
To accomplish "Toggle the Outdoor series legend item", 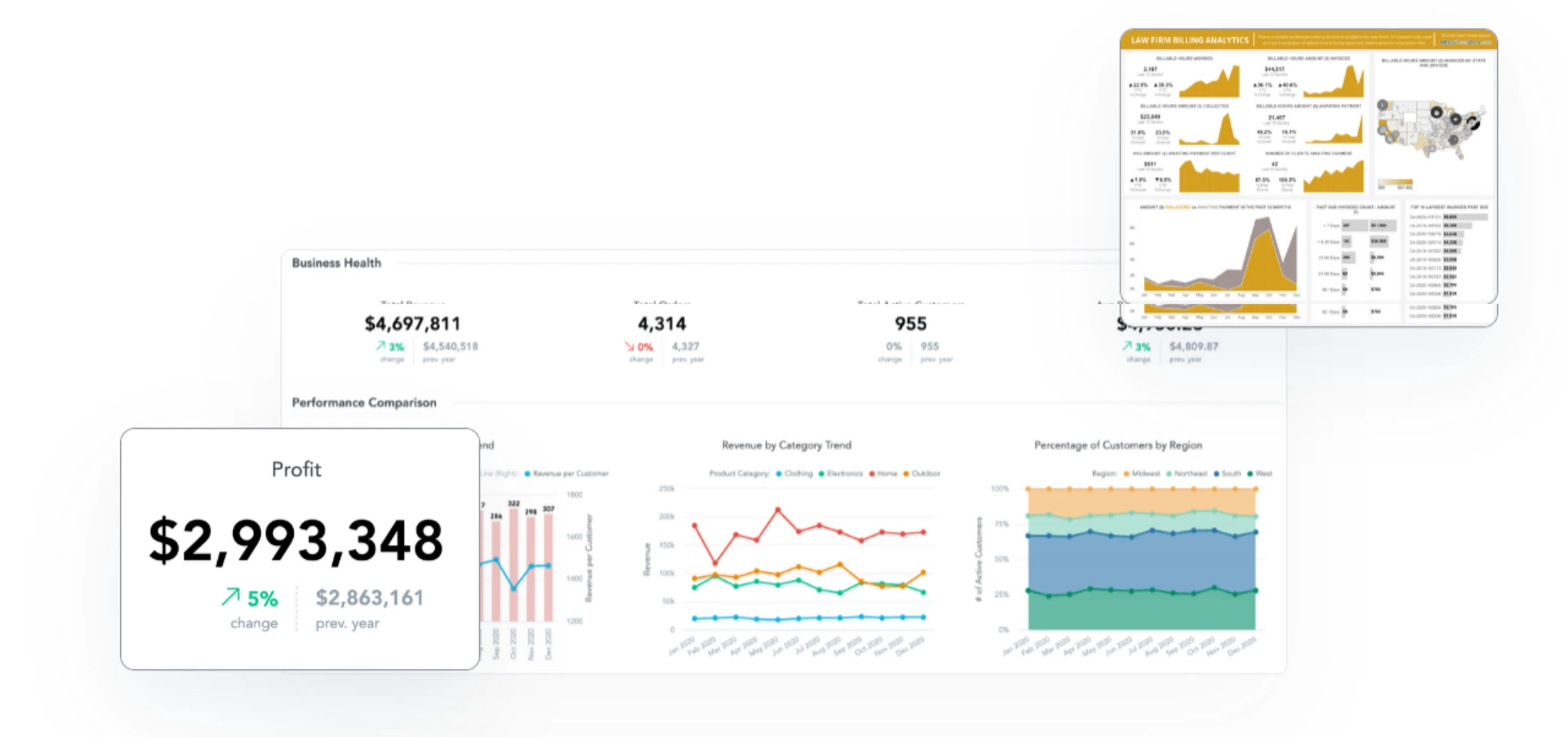I will click(x=921, y=473).
